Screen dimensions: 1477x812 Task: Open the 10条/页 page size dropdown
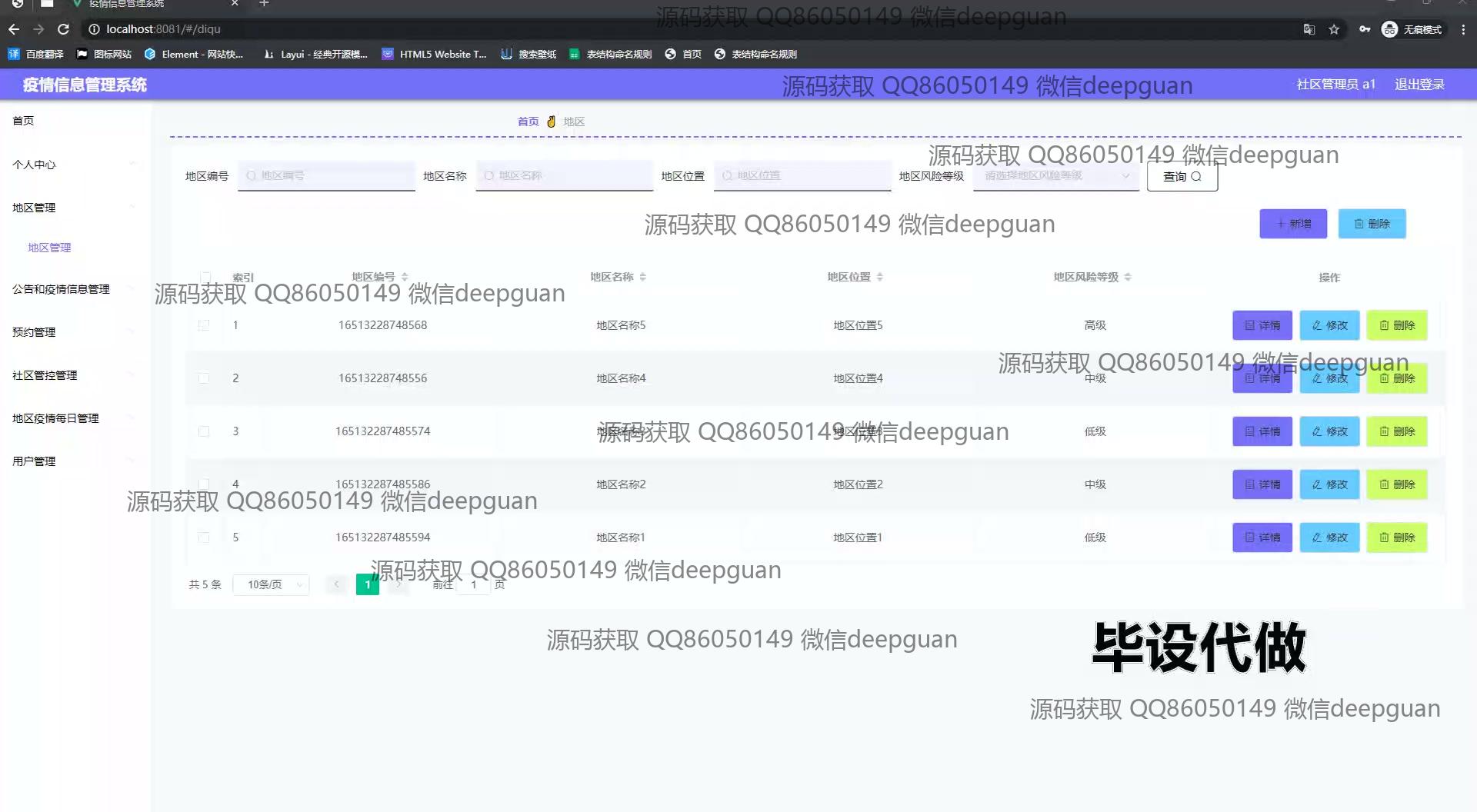[271, 584]
